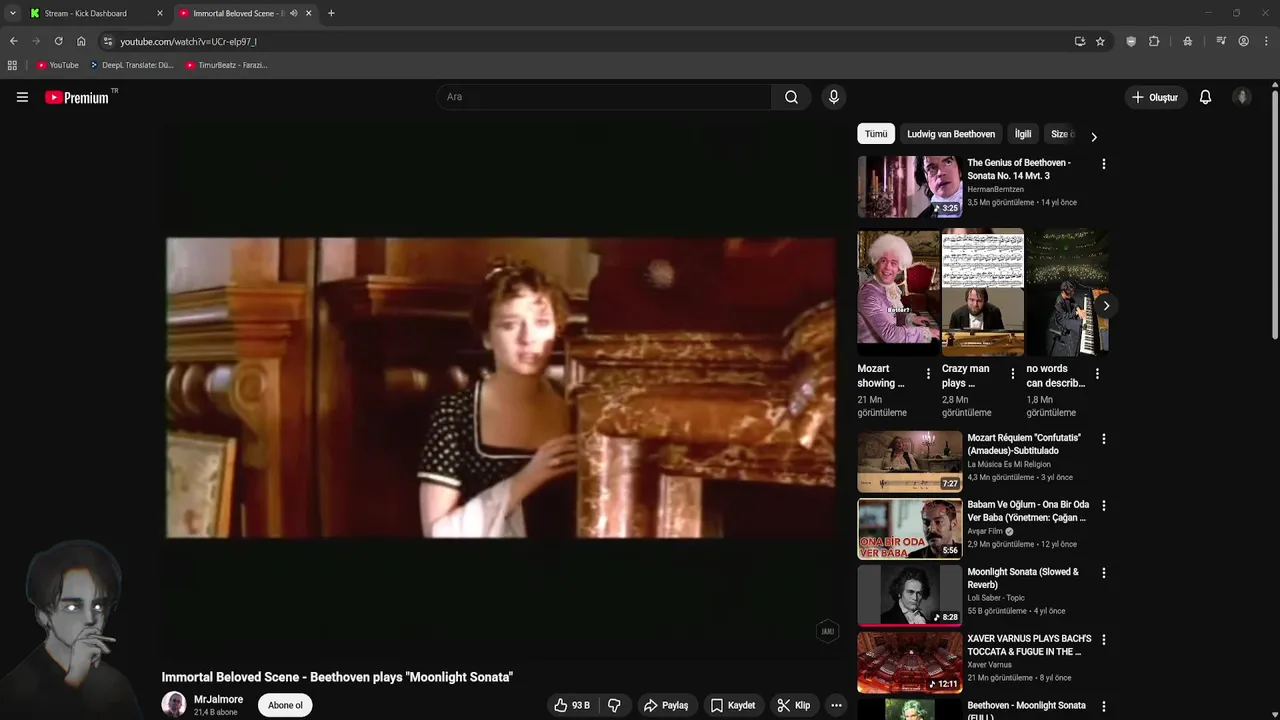Open the notifications bell

click(x=1205, y=97)
